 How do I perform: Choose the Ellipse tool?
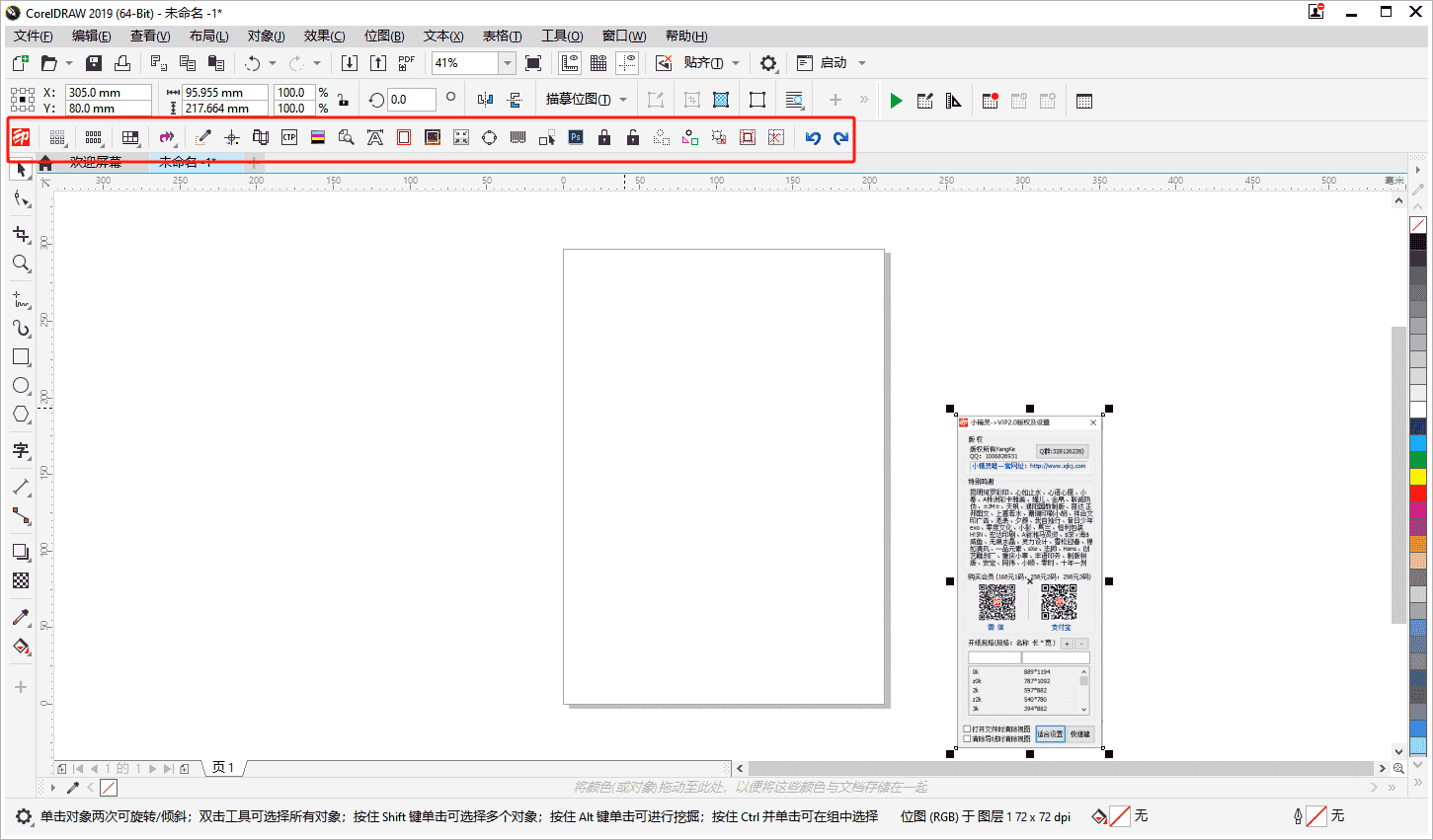pos(21,386)
